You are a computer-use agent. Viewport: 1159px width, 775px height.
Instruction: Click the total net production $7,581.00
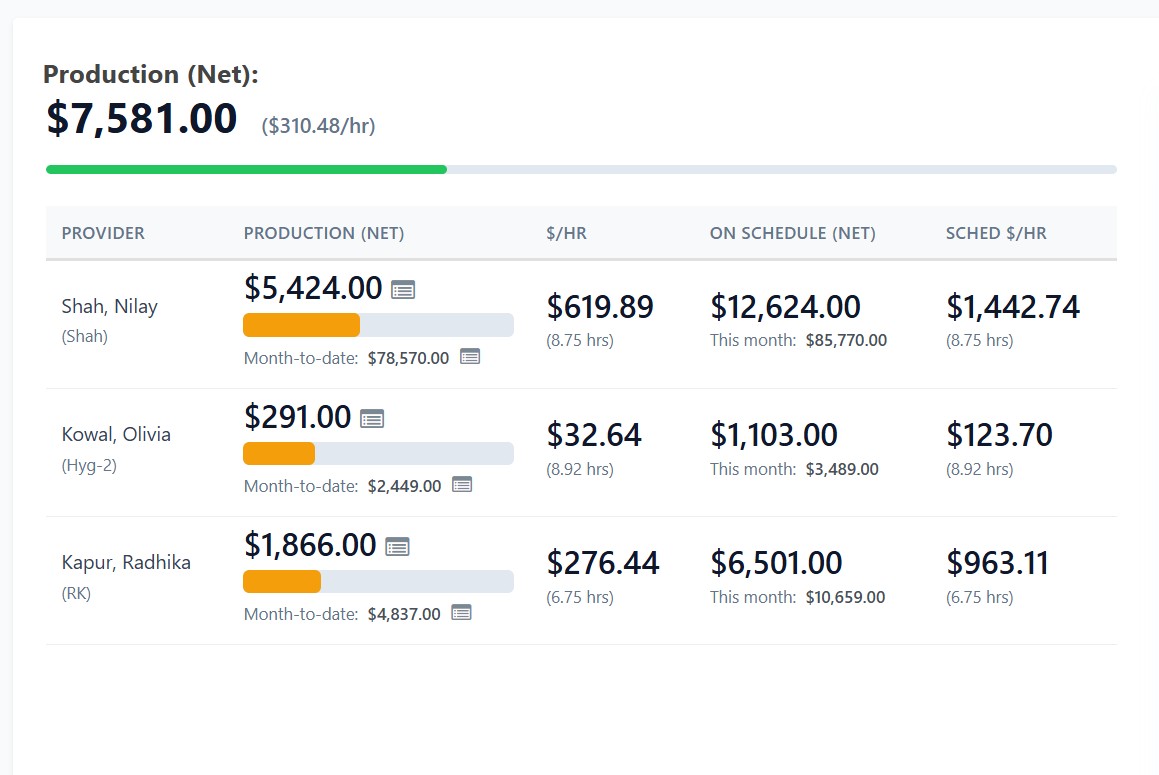[142, 118]
